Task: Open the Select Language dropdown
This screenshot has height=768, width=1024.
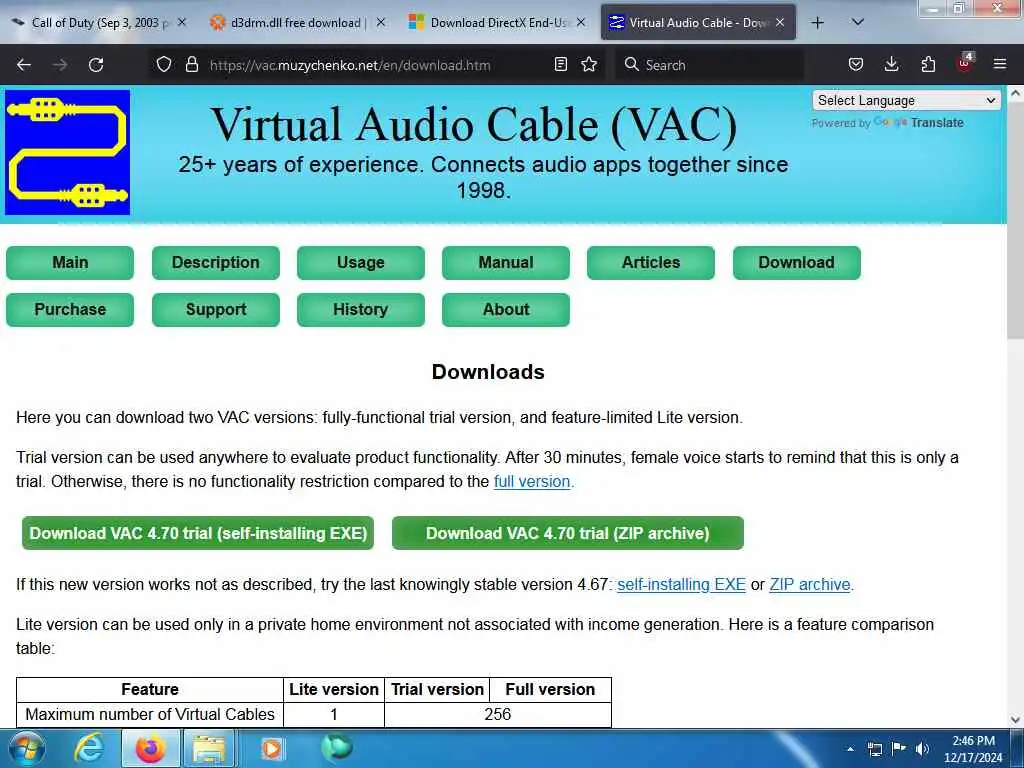Action: 906,100
